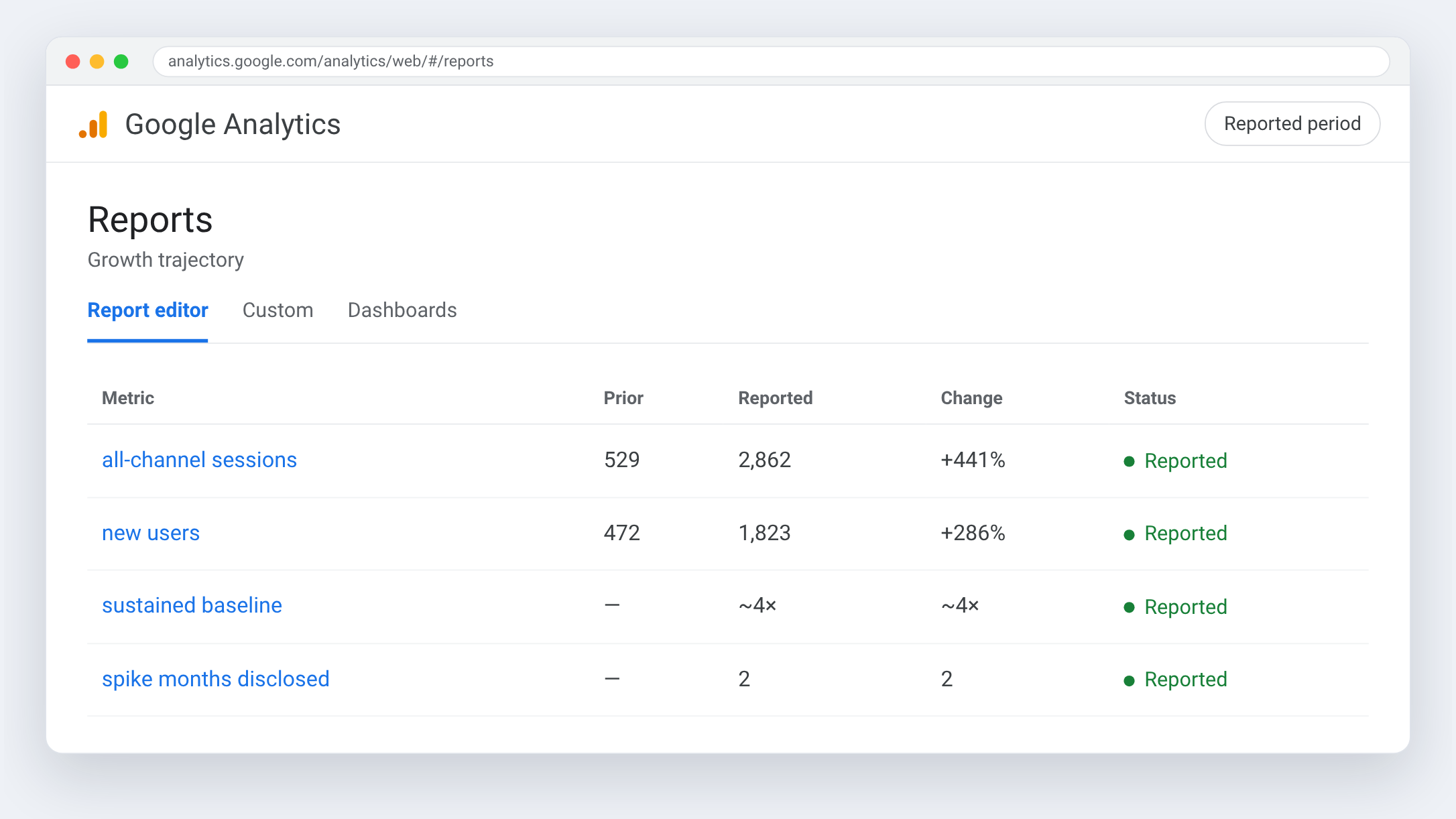The height and width of the screenshot is (819, 1456).
Task: Open the new users metric link
Action: (151, 533)
